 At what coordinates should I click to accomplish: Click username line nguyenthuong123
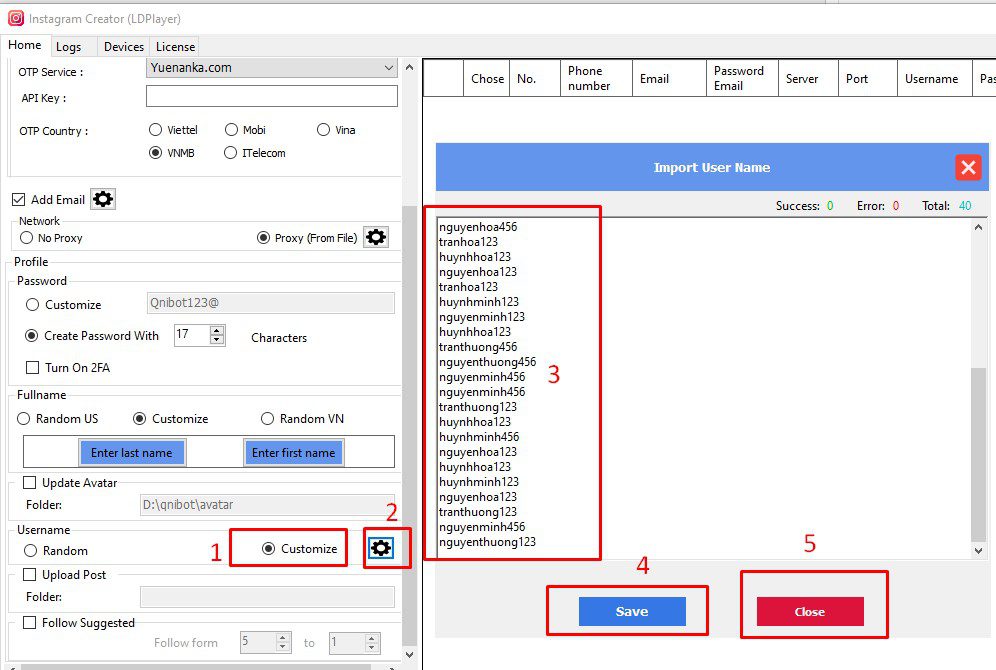click(487, 542)
